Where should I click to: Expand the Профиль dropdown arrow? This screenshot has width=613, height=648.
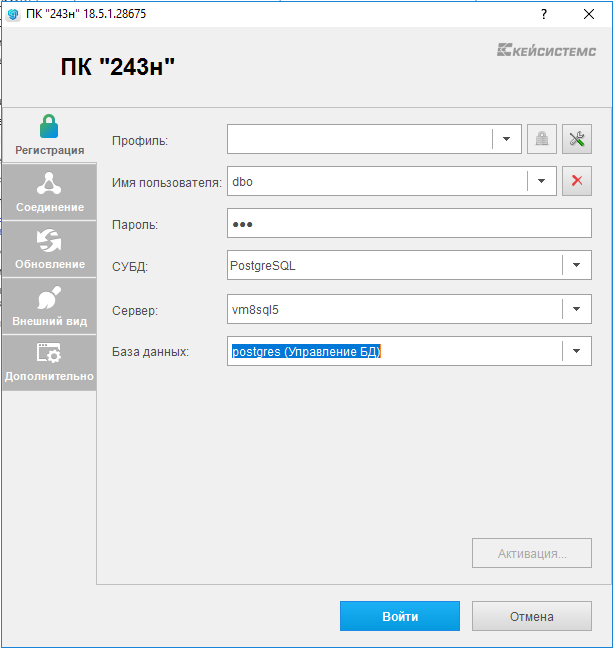(506, 139)
